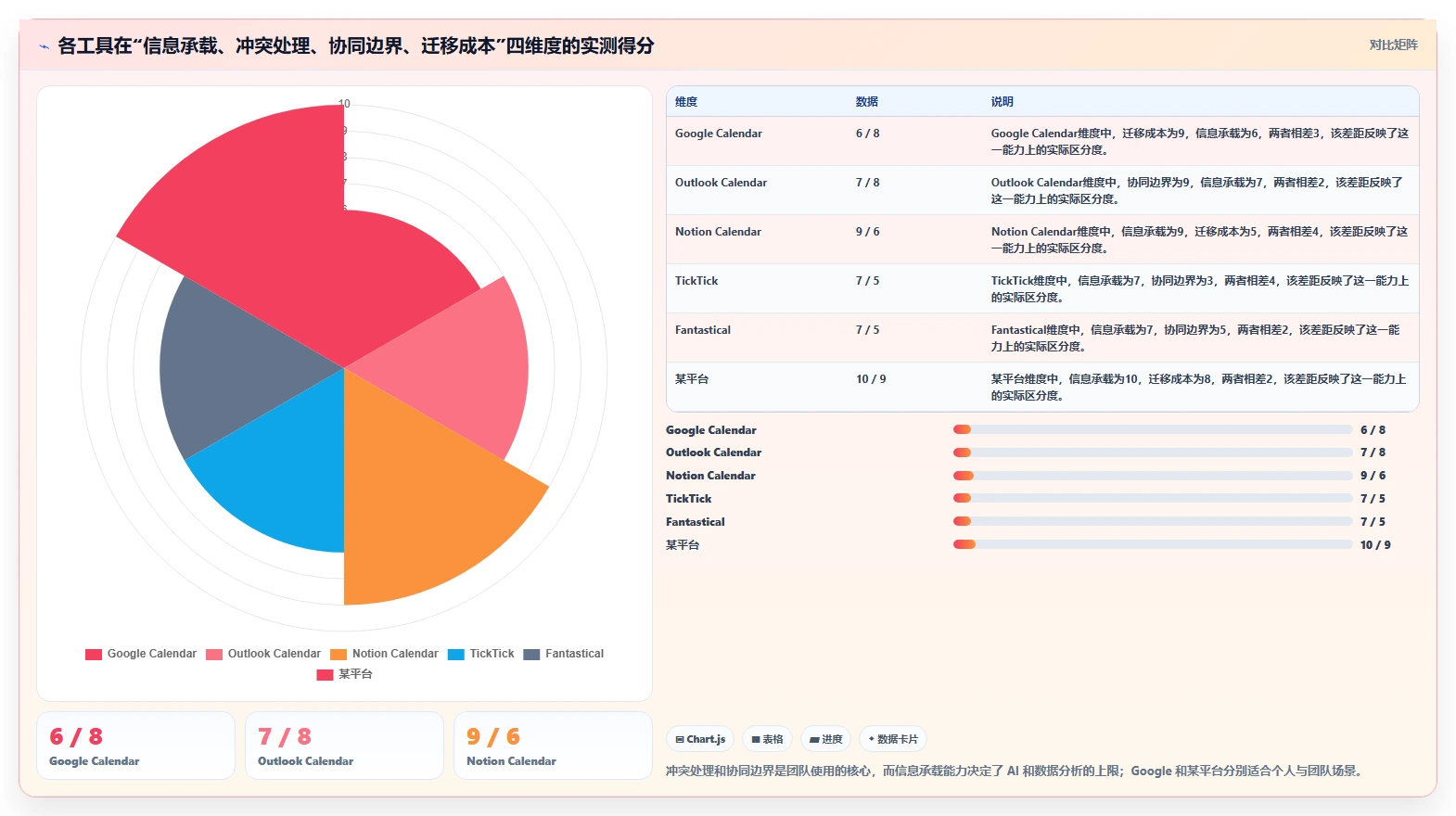Toggle Fantastical series in the chart legend
1456x816 pixels.
(x=563, y=654)
